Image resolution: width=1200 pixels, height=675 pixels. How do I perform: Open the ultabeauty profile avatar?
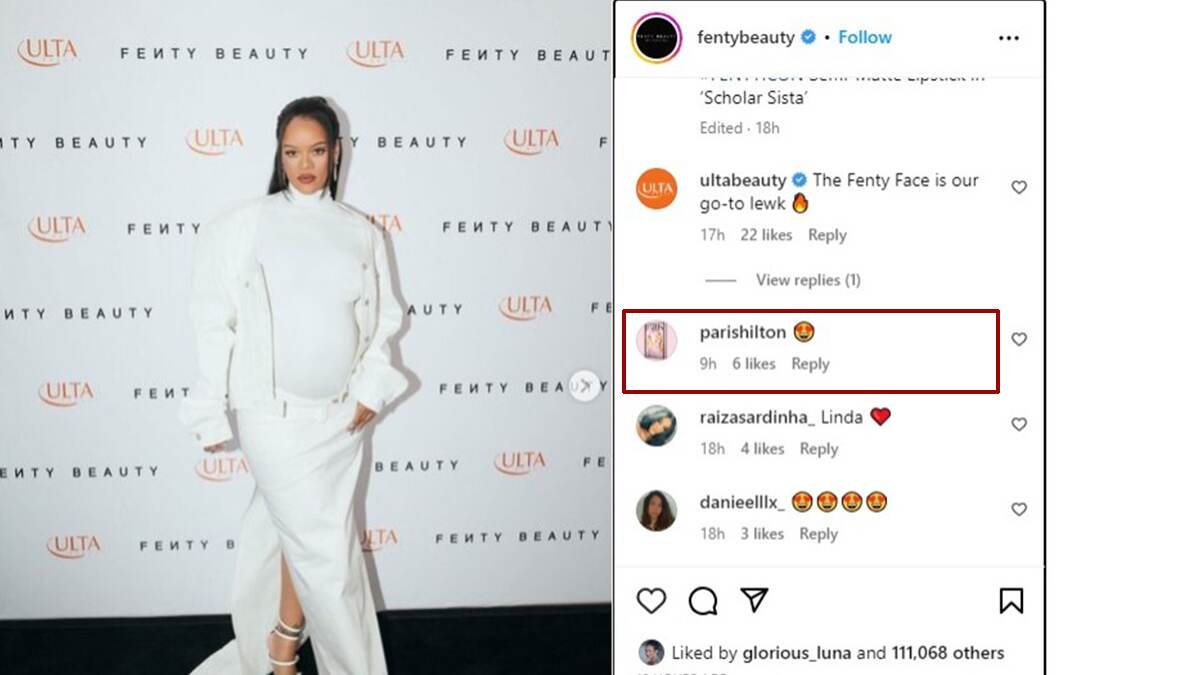[657, 189]
